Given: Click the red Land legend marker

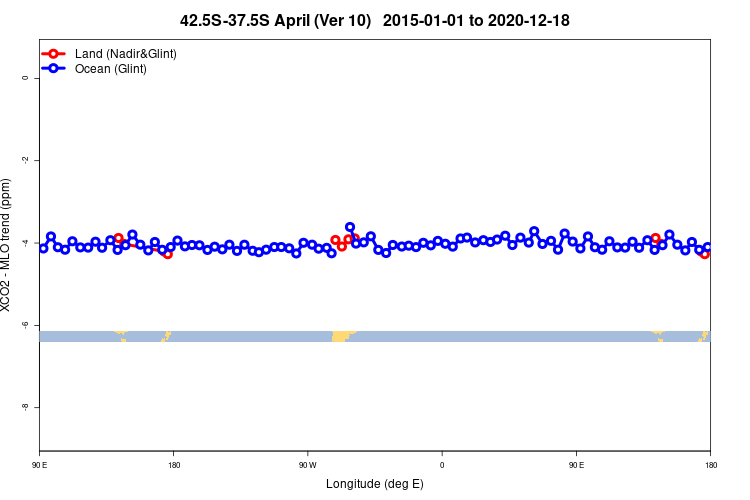Looking at the screenshot, I should tap(54, 54).
